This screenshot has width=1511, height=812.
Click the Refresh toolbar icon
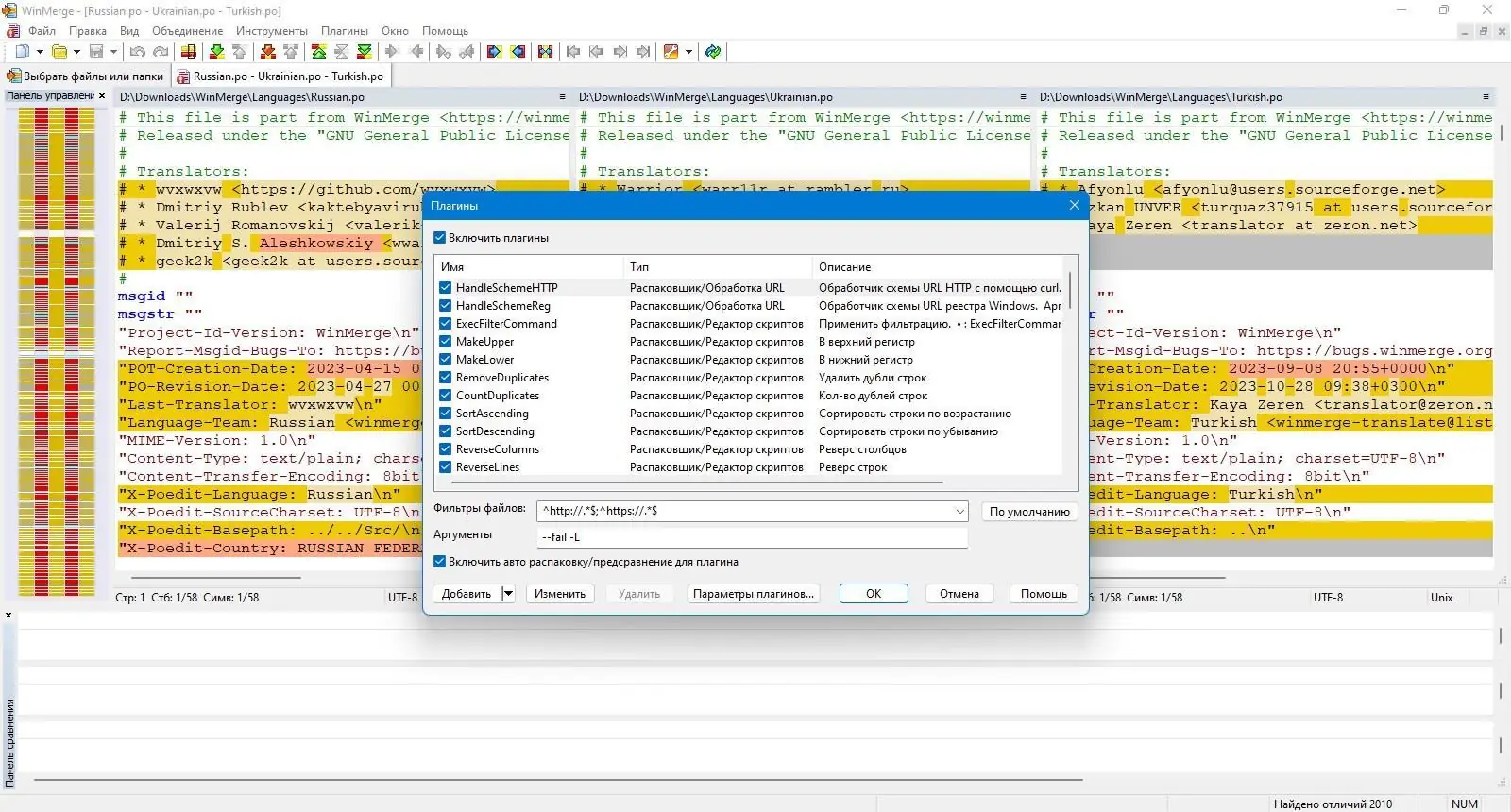(713, 52)
